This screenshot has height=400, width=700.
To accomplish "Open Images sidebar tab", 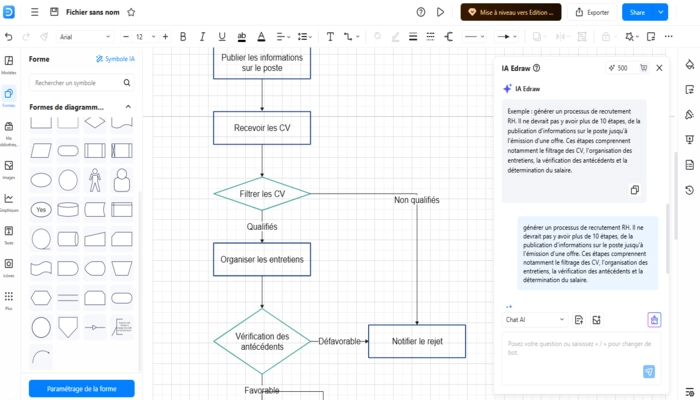I will coord(8,170).
